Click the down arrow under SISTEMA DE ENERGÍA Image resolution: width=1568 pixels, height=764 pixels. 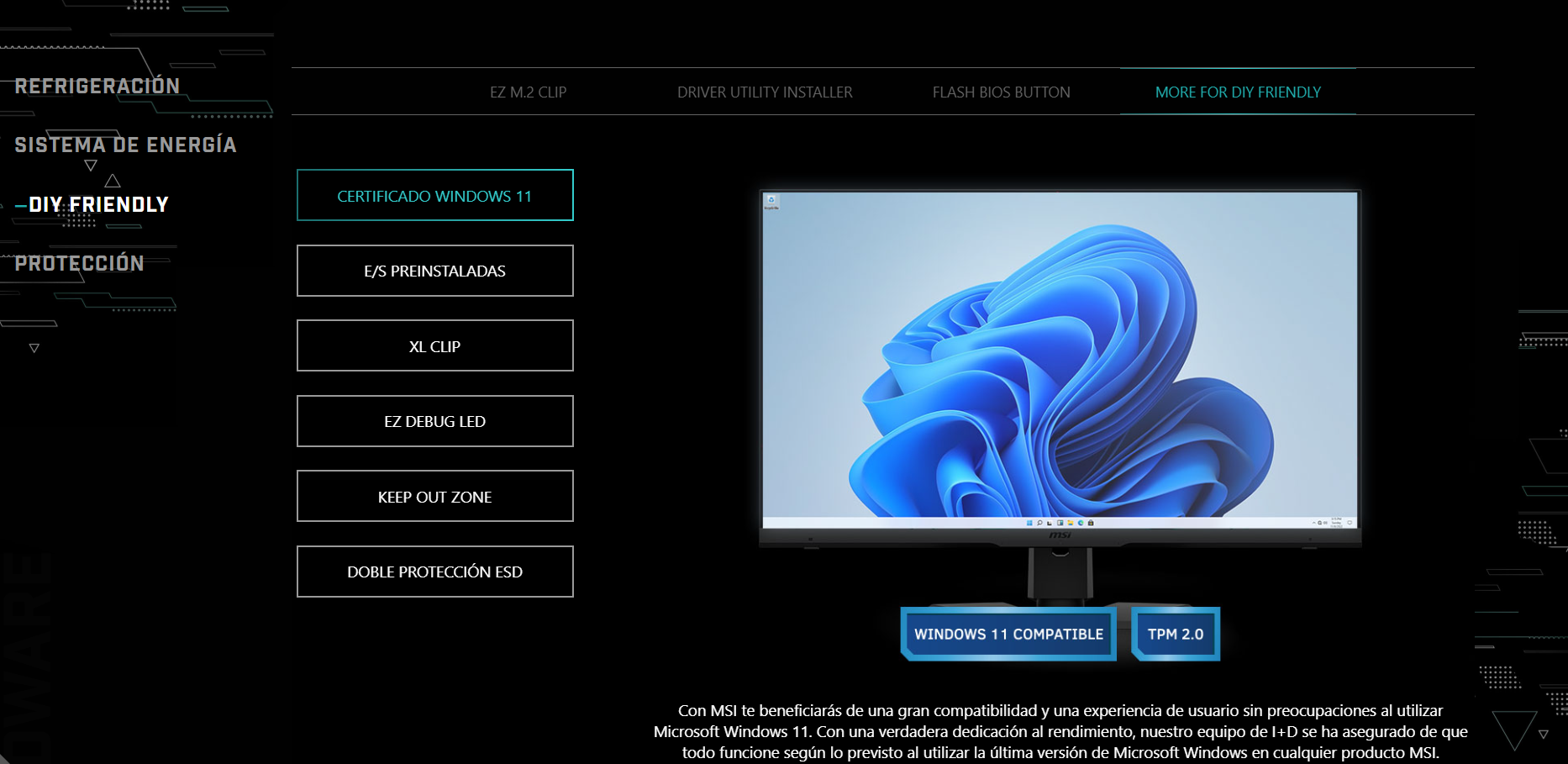coord(91,166)
